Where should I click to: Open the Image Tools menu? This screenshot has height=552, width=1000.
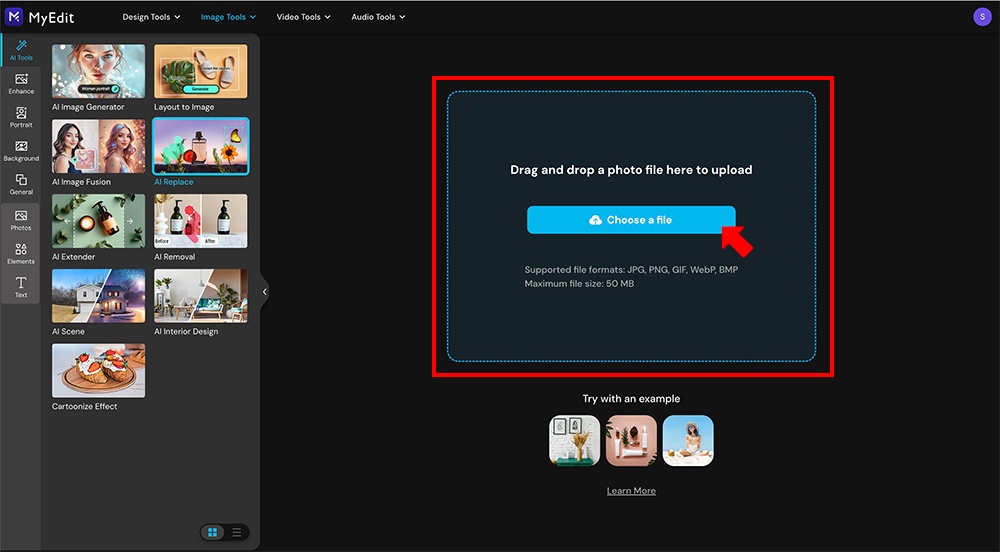228,17
